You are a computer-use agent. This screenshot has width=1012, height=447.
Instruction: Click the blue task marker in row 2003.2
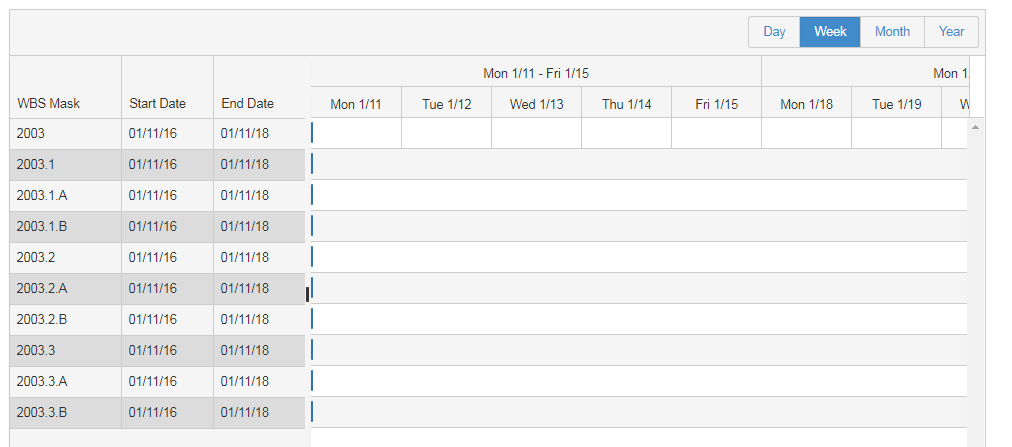click(312, 257)
